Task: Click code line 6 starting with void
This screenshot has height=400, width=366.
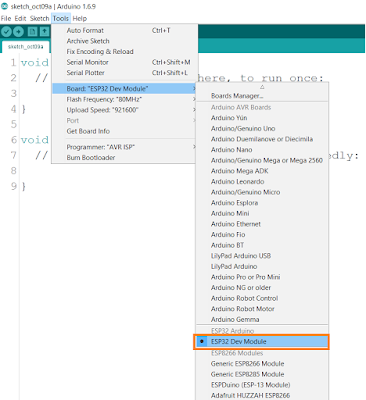Action: pos(35,140)
